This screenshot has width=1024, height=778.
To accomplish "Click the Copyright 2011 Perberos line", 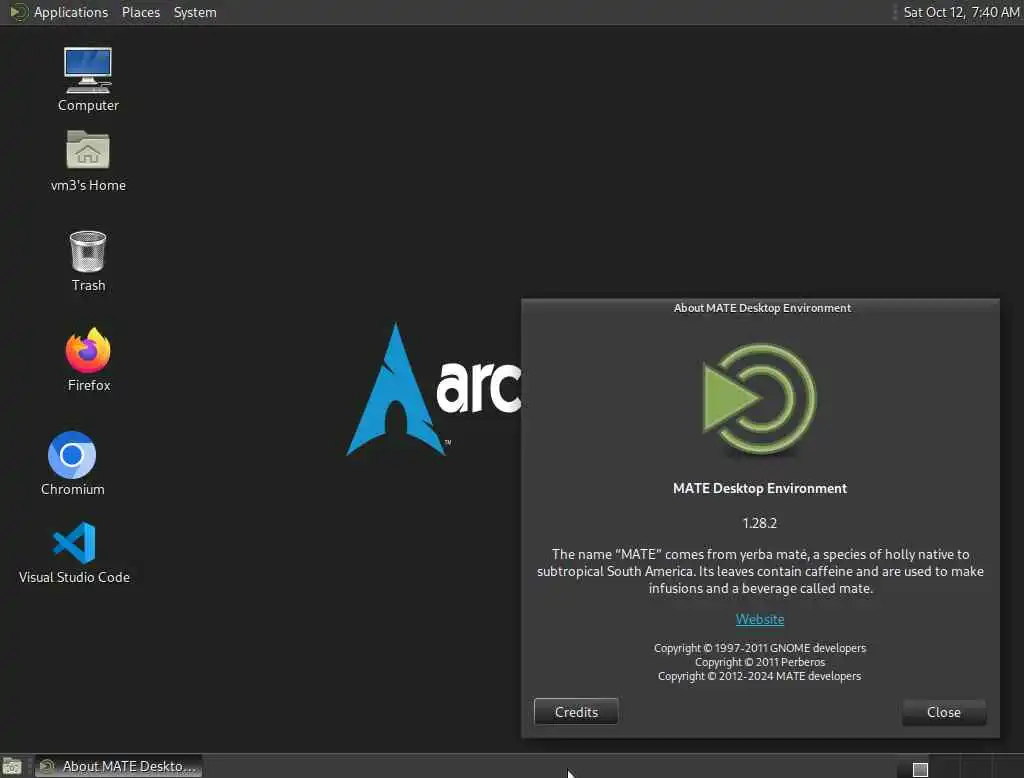I will point(760,662).
